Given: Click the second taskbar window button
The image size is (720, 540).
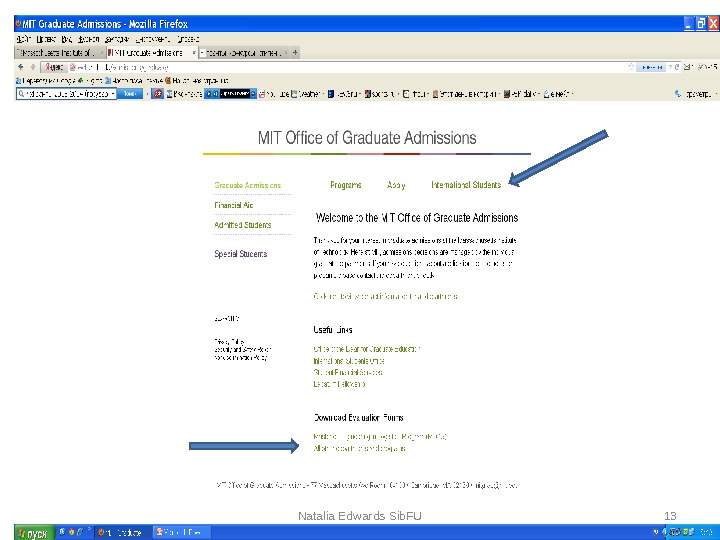Looking at the screenshot, I should click(181, 533).
